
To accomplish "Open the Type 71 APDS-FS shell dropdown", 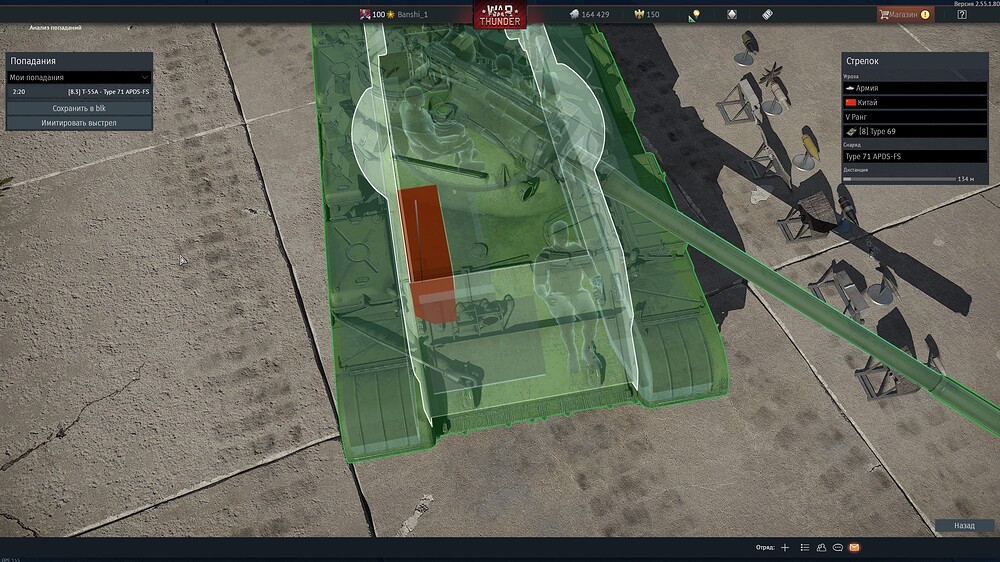I will (x=915, y=156).
